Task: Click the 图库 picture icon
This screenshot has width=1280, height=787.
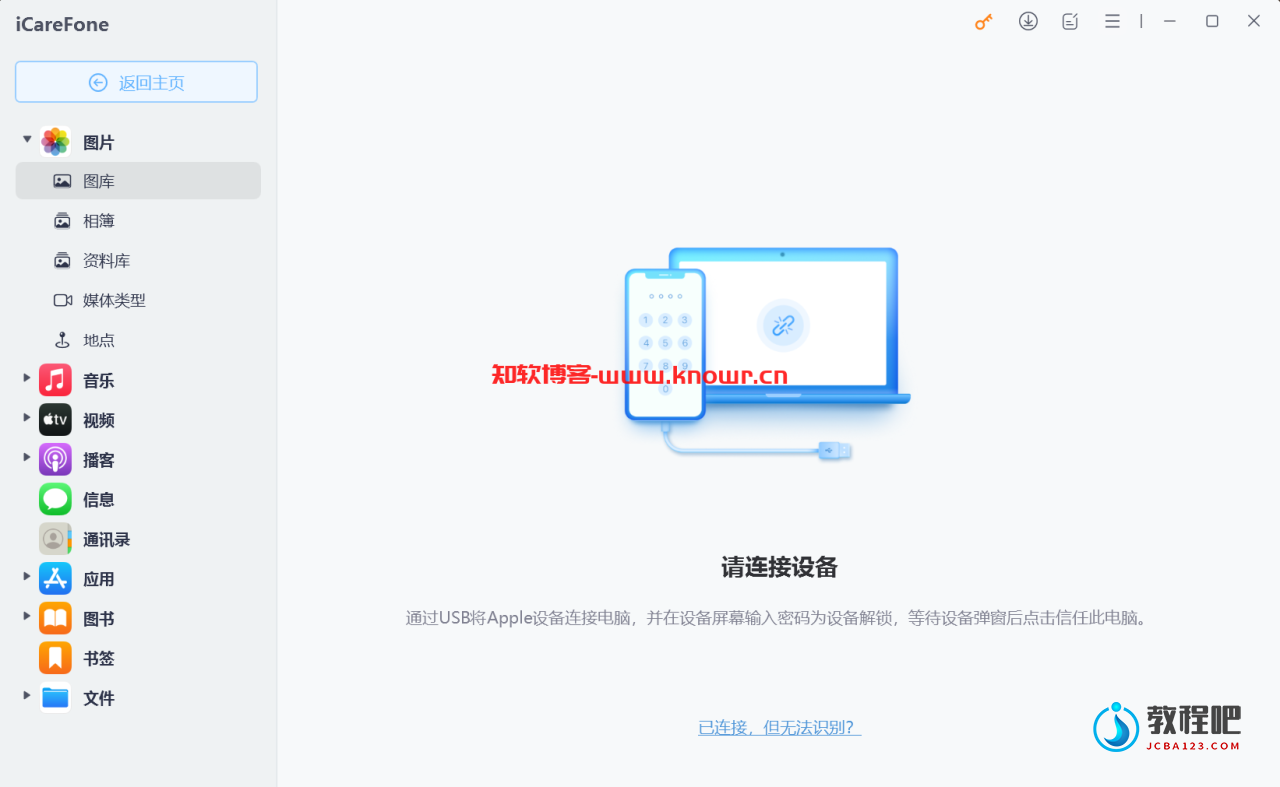Action: click(63, 181)
